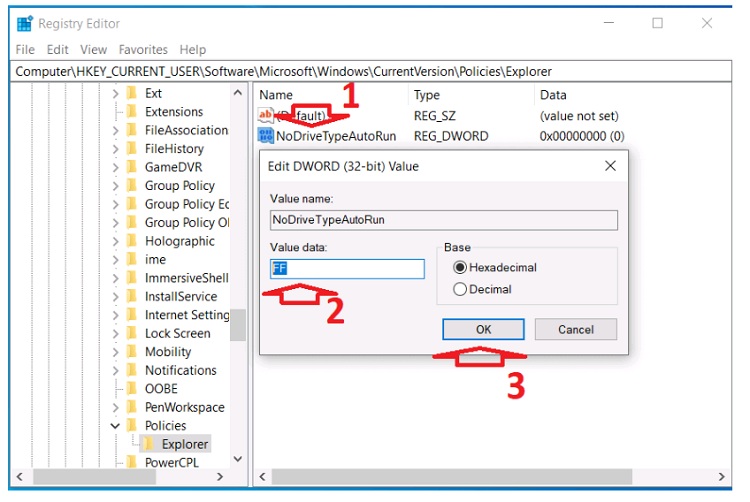Collapse the Policies key
Image resolution: width=750 pixels, height=502 pixels.
(x=115, y=426)
